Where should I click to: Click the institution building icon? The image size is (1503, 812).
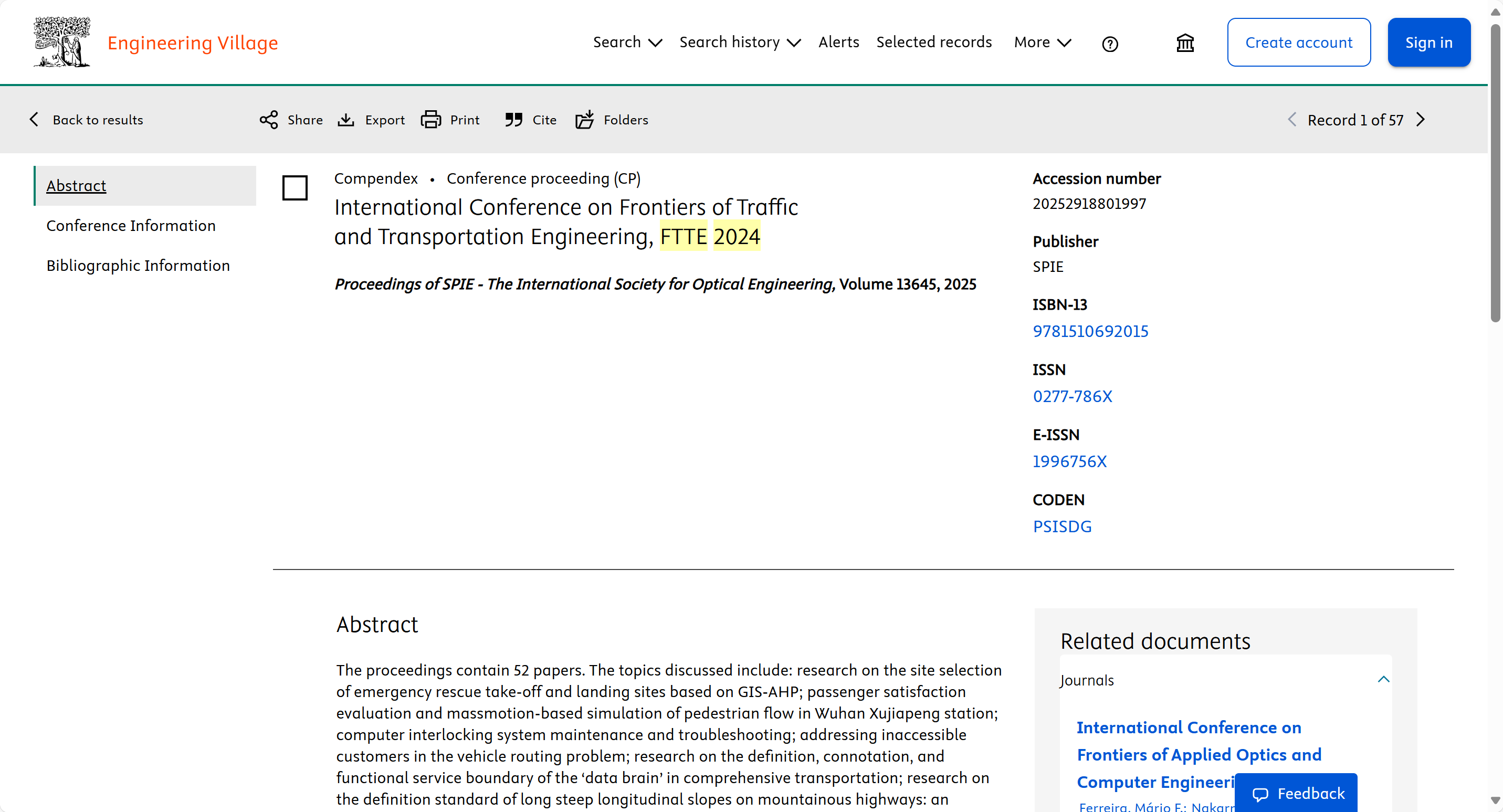click(x=1185, y=43)
